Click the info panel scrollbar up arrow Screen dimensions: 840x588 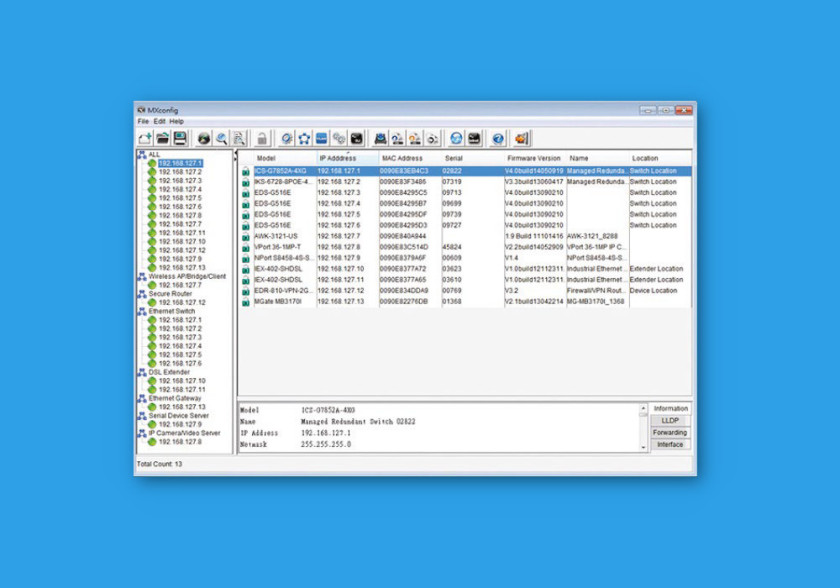click(x=643, y=409)
